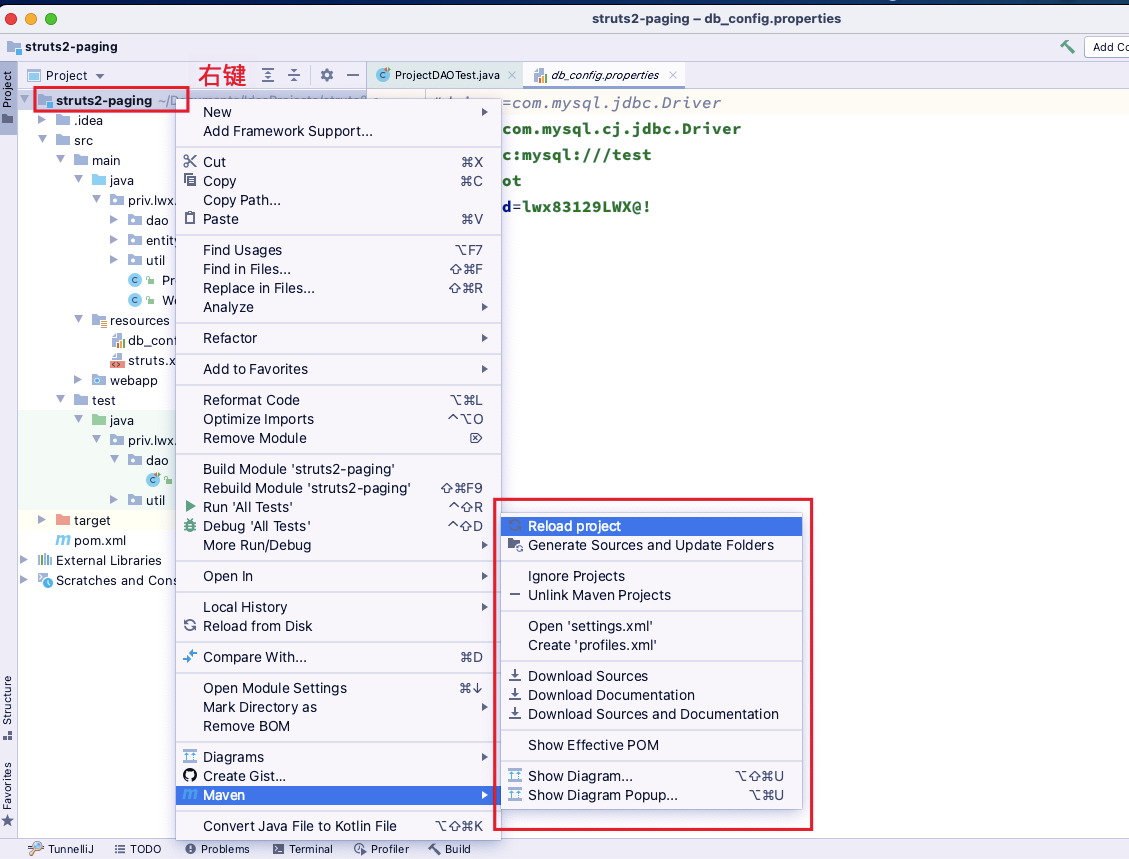Click the green Run arrow icon for All Tests
Image resolution: width=1129 pixels, height=859 pixels.
[x=190, y=506]
